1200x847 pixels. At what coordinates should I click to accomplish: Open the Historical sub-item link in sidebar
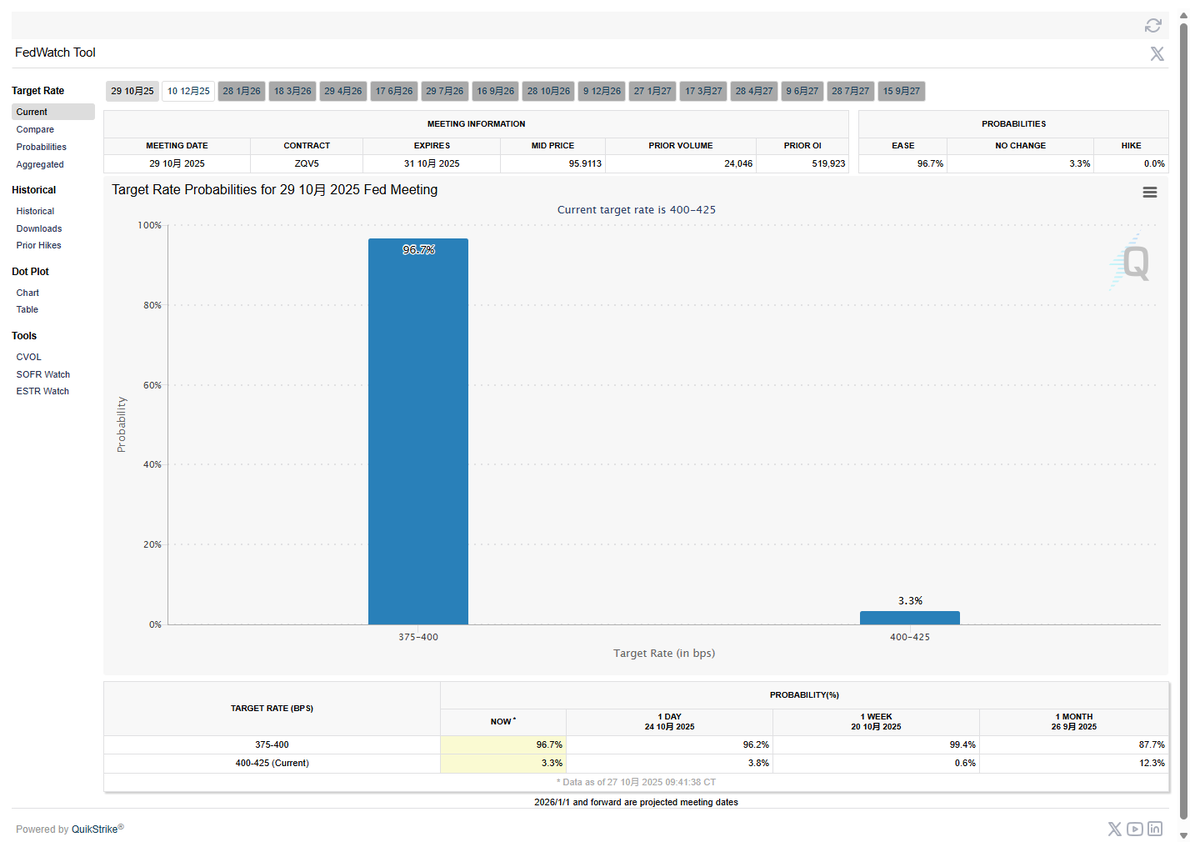pyautogui.click(x=35, y=211)
